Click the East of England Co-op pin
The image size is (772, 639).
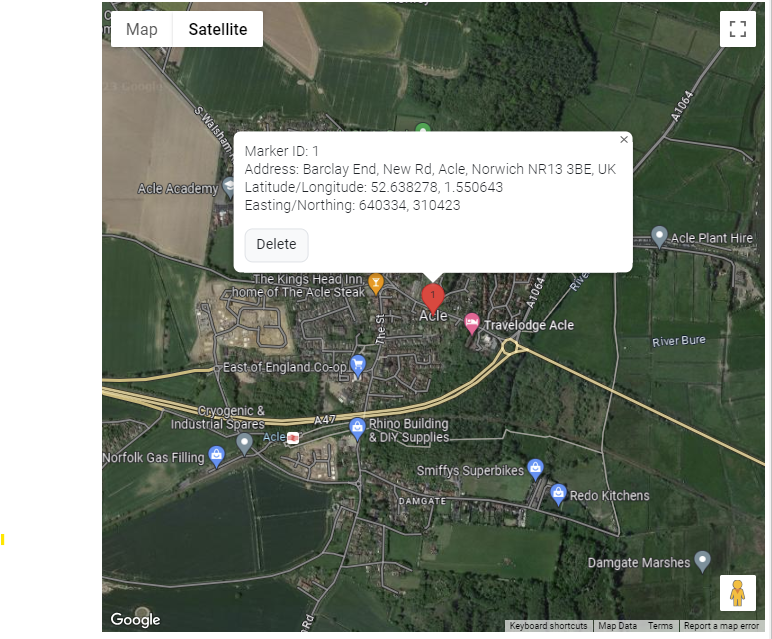(358, 364)
